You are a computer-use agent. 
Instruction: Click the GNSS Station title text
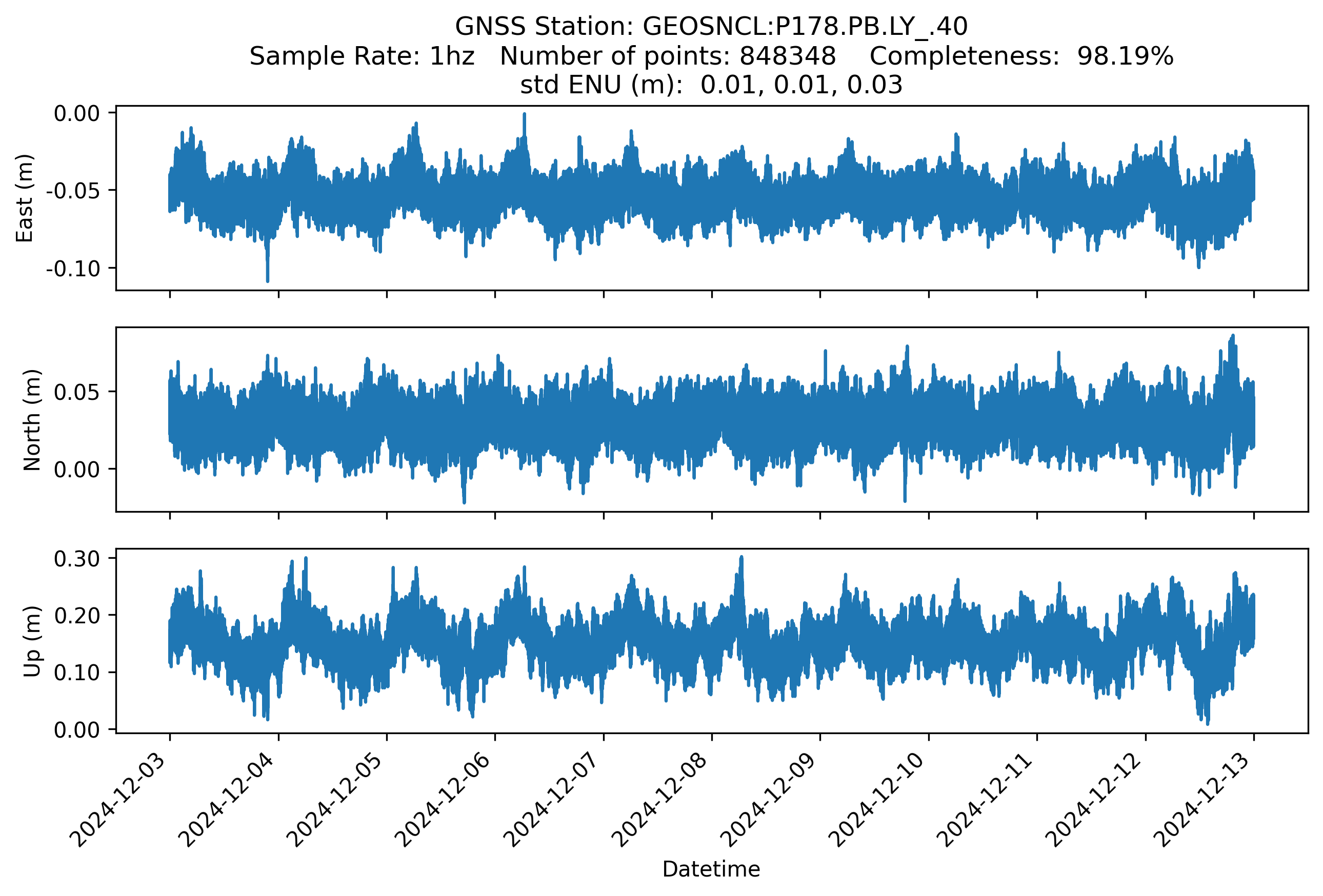pos(711,27)
